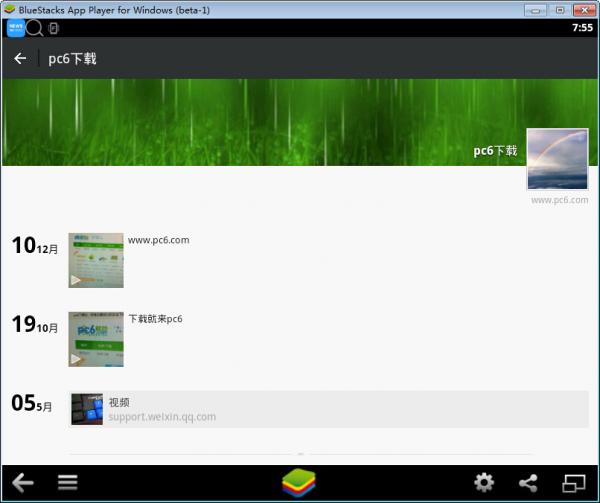Click the 下载就来pc6 post text

pos(155,319)
